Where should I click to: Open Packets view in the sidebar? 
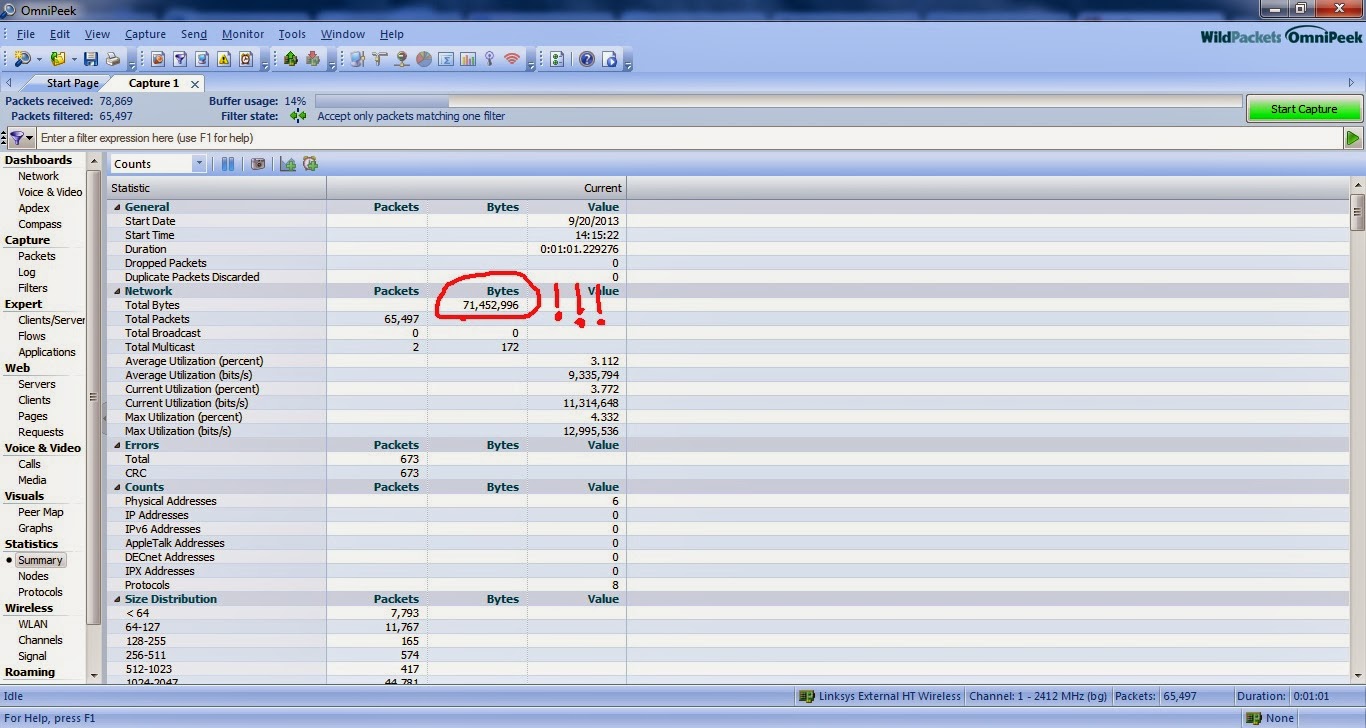pos(37,256)
